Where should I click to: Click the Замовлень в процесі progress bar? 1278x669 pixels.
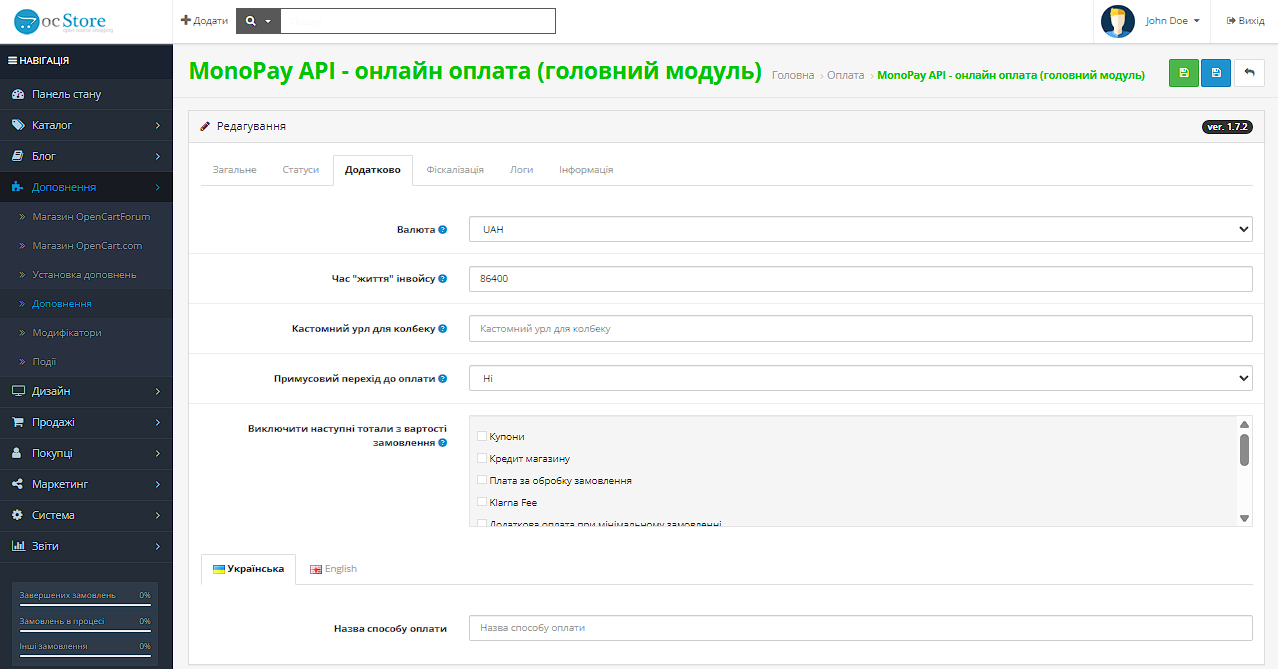[x=85, y=631]
